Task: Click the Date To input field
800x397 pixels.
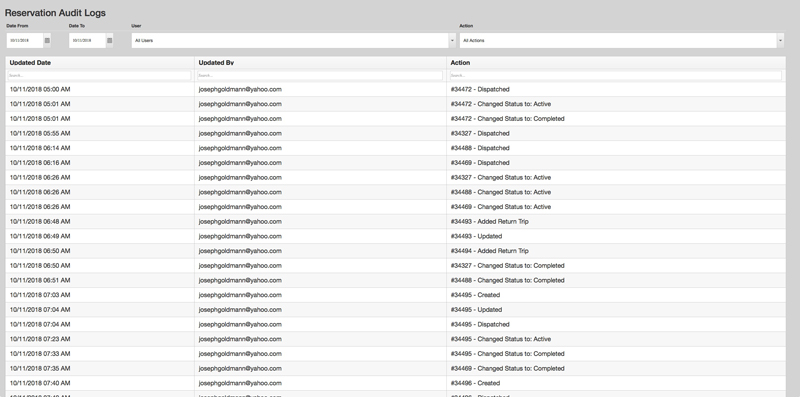Action: point(87,40)
